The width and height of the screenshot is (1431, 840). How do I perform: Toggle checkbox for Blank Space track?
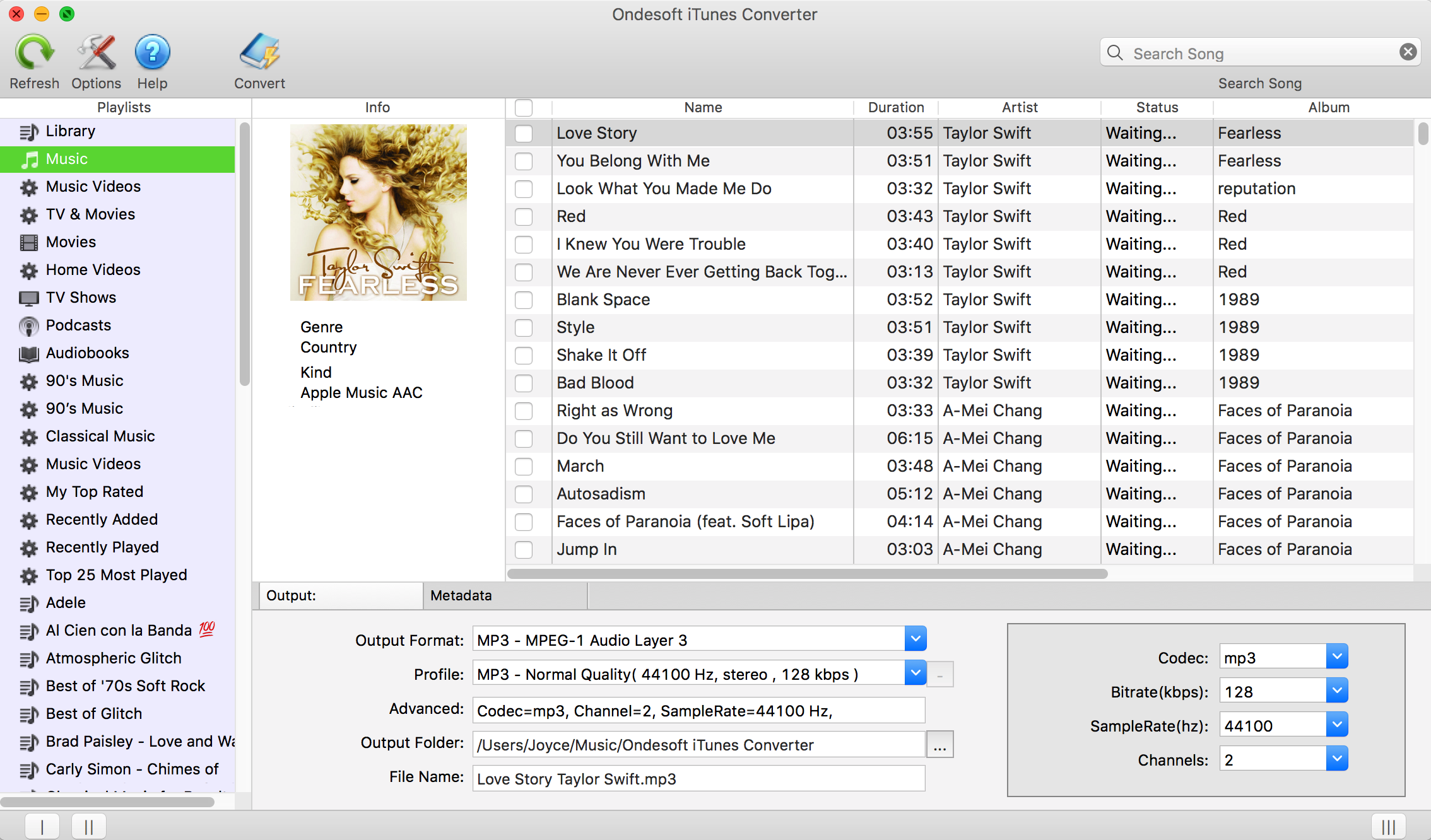click(x=525, y=300)
